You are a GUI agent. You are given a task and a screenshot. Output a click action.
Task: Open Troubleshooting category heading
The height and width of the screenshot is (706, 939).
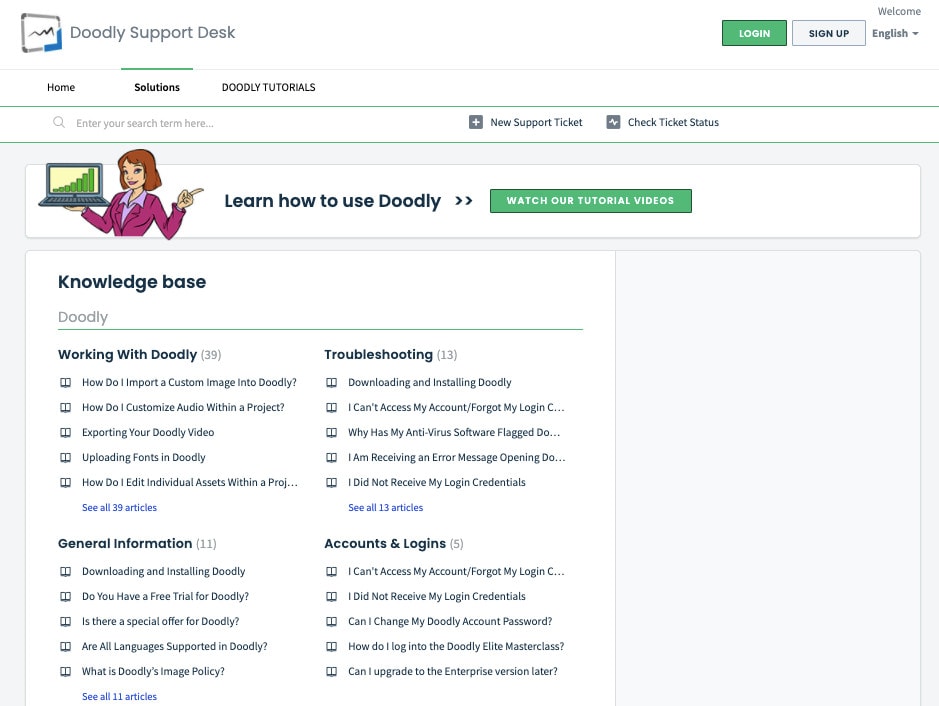tap(378, 354)
